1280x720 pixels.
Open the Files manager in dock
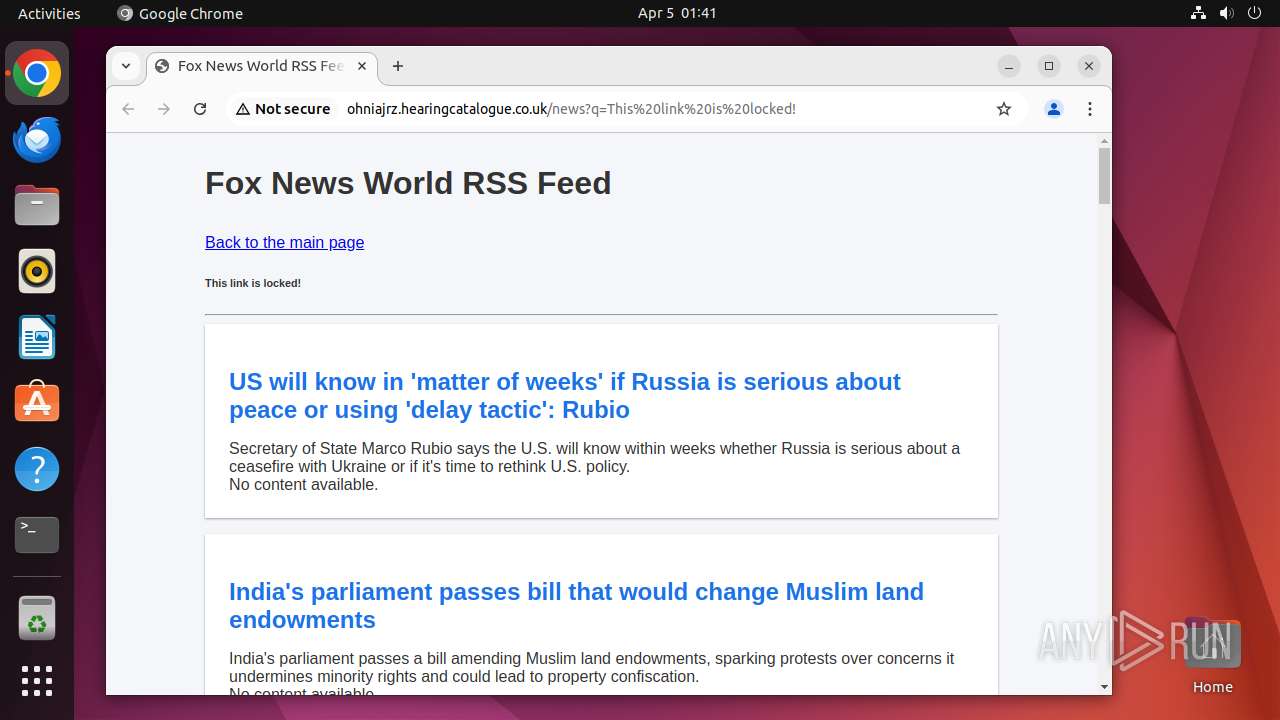37,206
